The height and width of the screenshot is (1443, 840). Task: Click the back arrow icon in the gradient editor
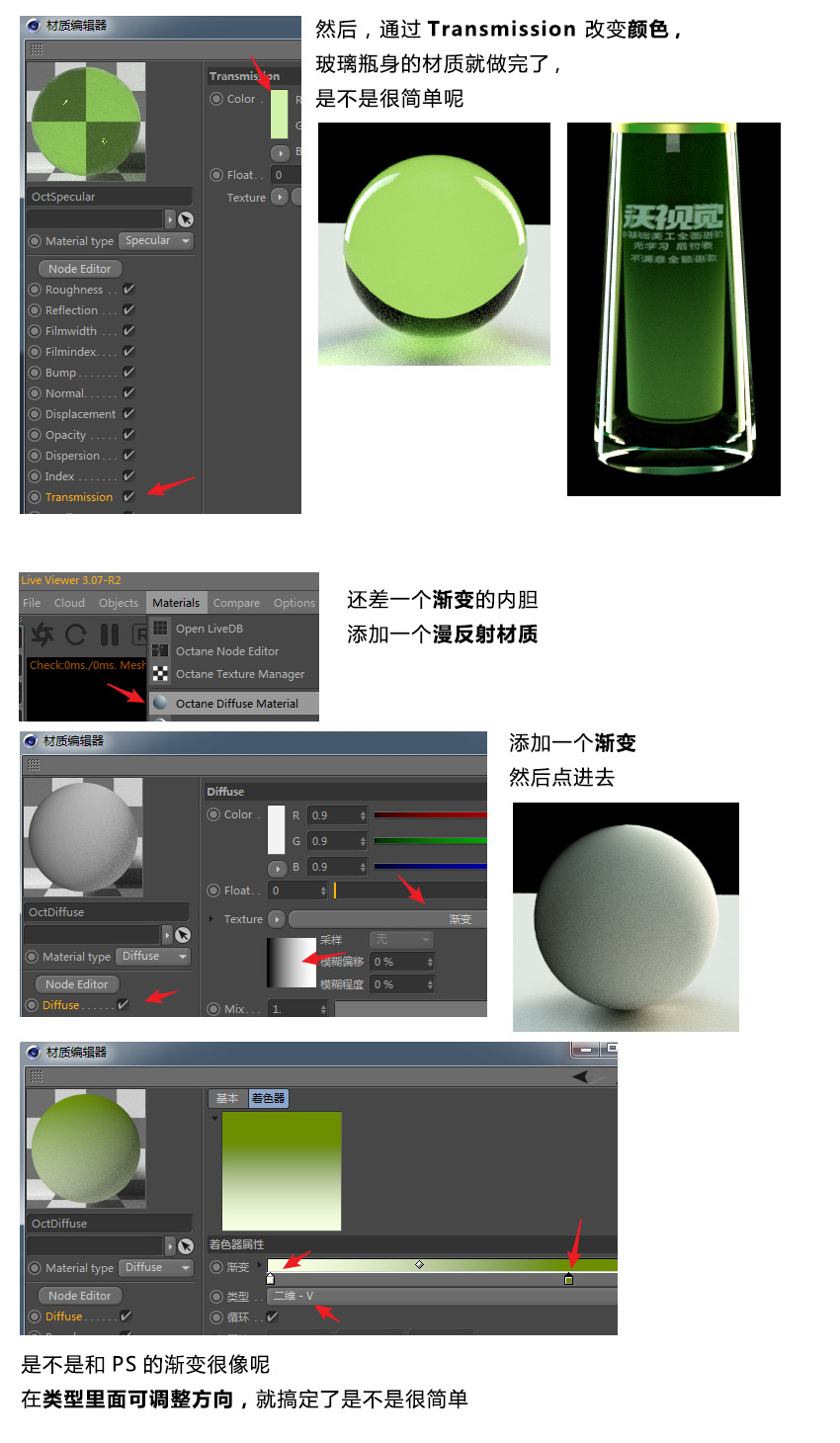[581, 1076]
